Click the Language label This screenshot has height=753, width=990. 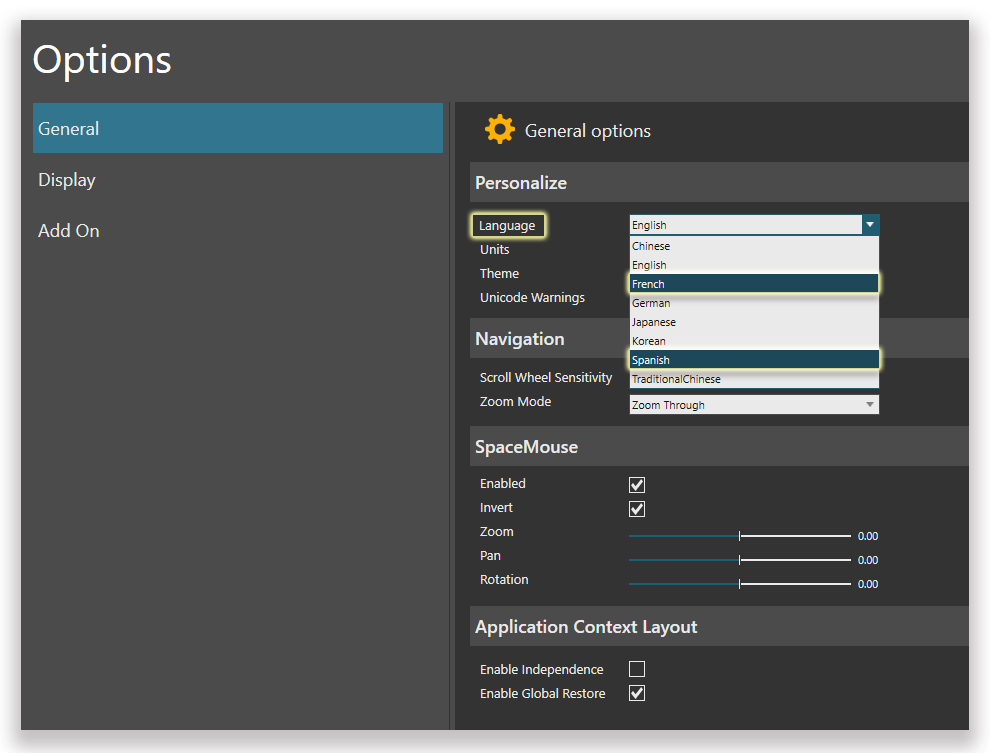(x=507, y=225)
